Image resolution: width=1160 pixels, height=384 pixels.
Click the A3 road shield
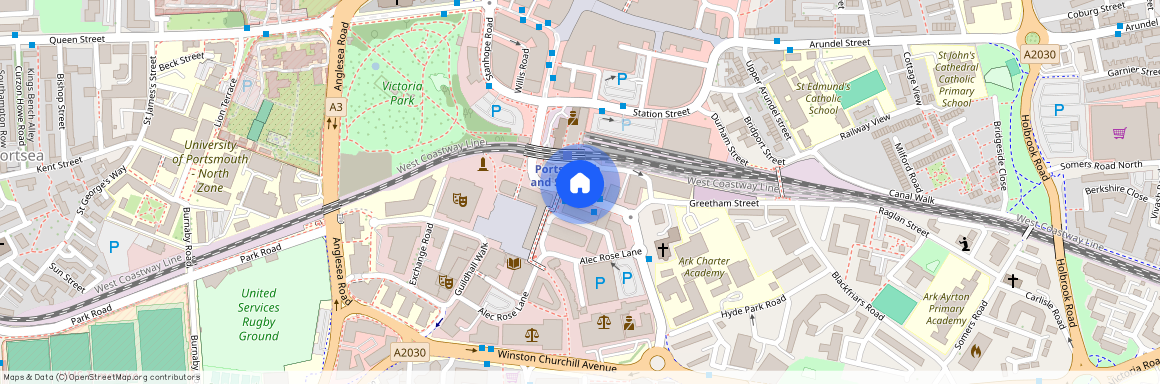(336, 107)
